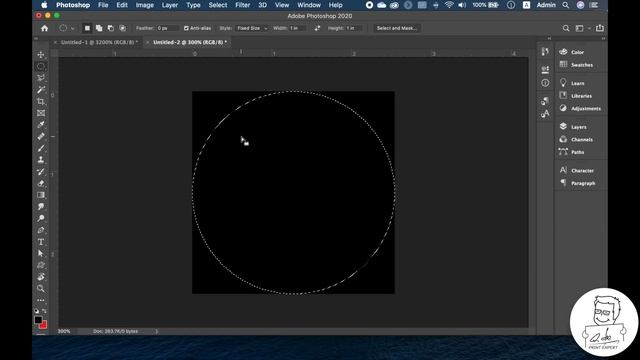Select the Lasso tool
Screen dimensions: 640x360
click(41, 78)
